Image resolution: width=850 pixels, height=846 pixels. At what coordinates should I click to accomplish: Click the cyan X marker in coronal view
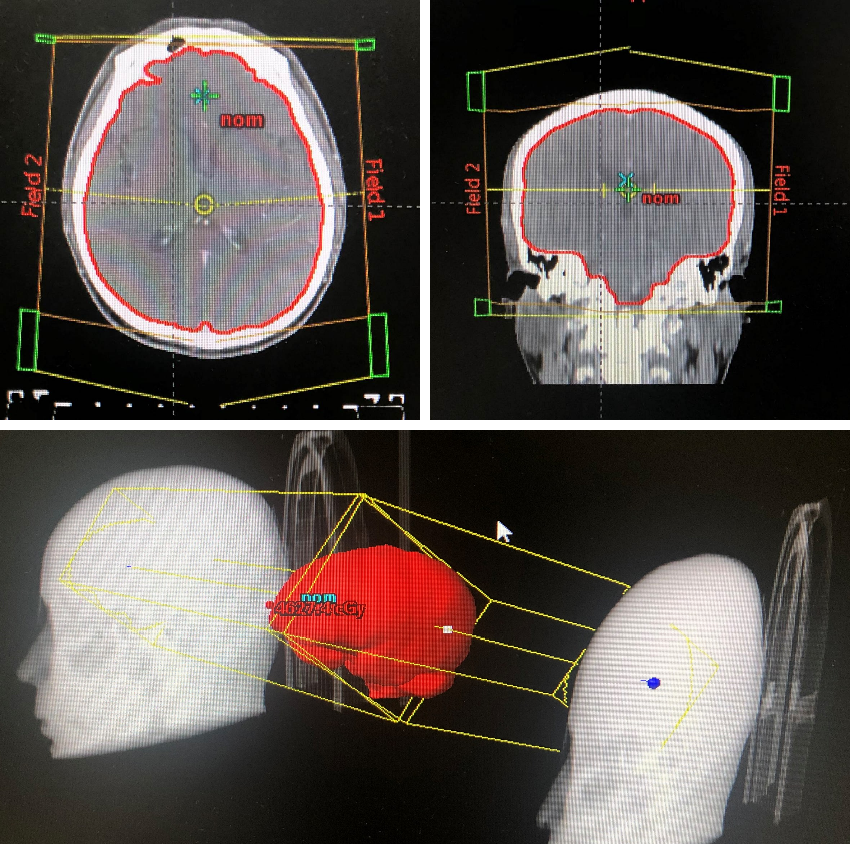tap(627, 181)
